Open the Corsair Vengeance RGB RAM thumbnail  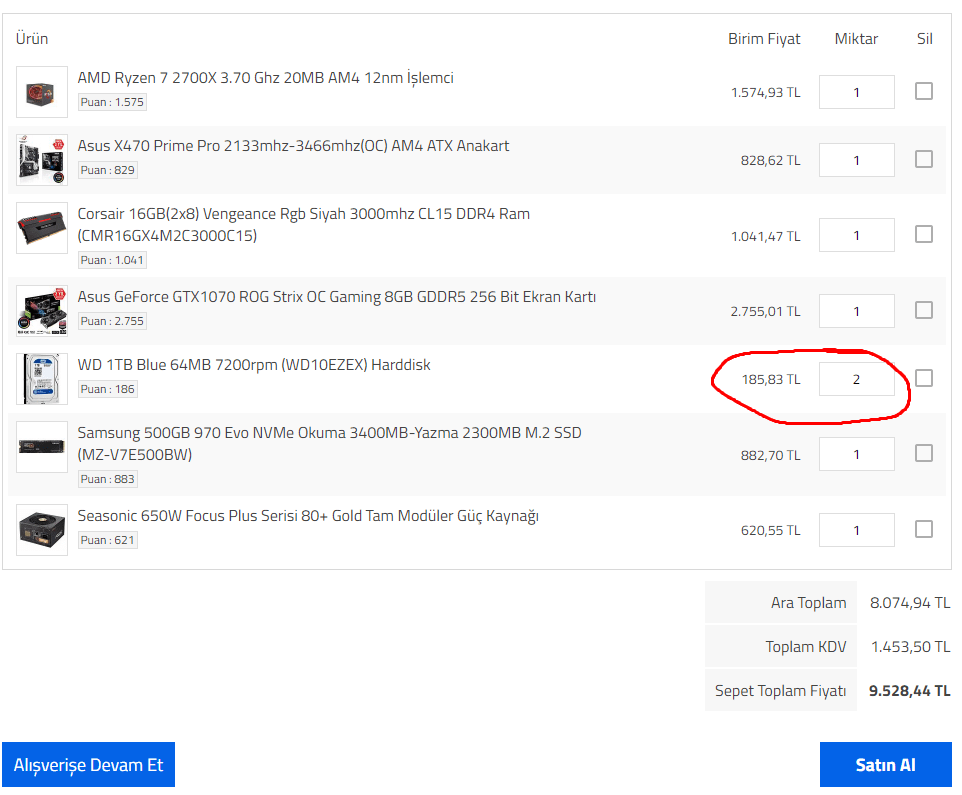42,228
